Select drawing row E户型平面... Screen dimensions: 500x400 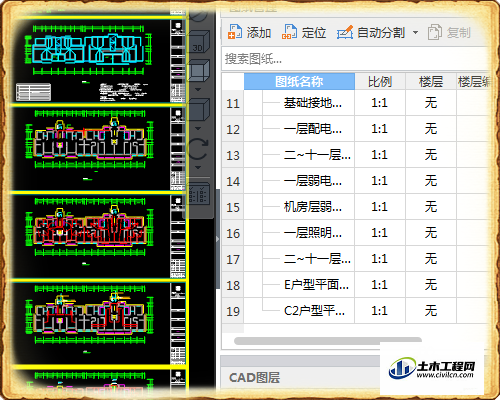click(316, 285)
